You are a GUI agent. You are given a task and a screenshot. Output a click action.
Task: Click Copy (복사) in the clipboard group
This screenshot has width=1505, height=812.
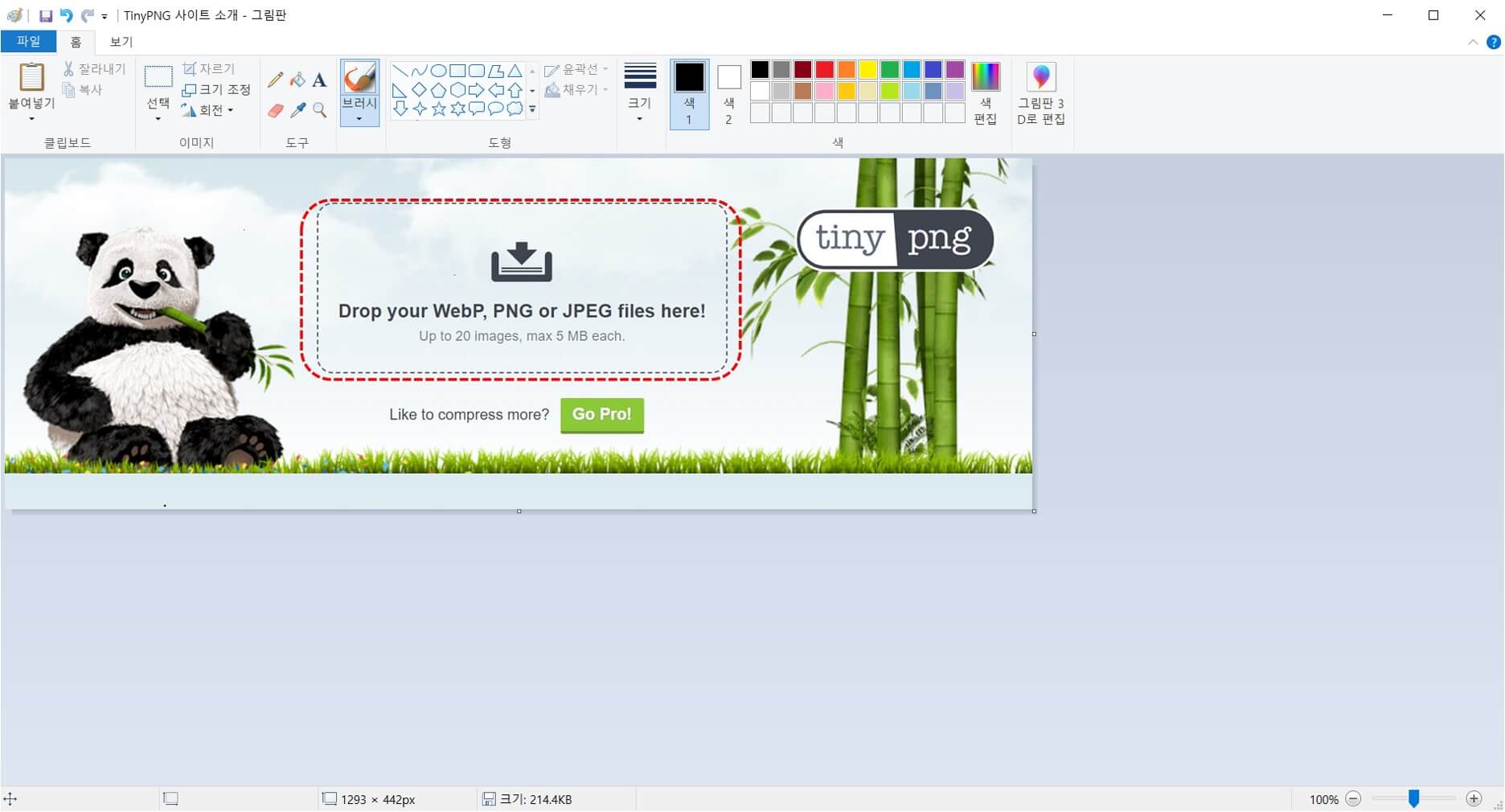tap(83, 89)
